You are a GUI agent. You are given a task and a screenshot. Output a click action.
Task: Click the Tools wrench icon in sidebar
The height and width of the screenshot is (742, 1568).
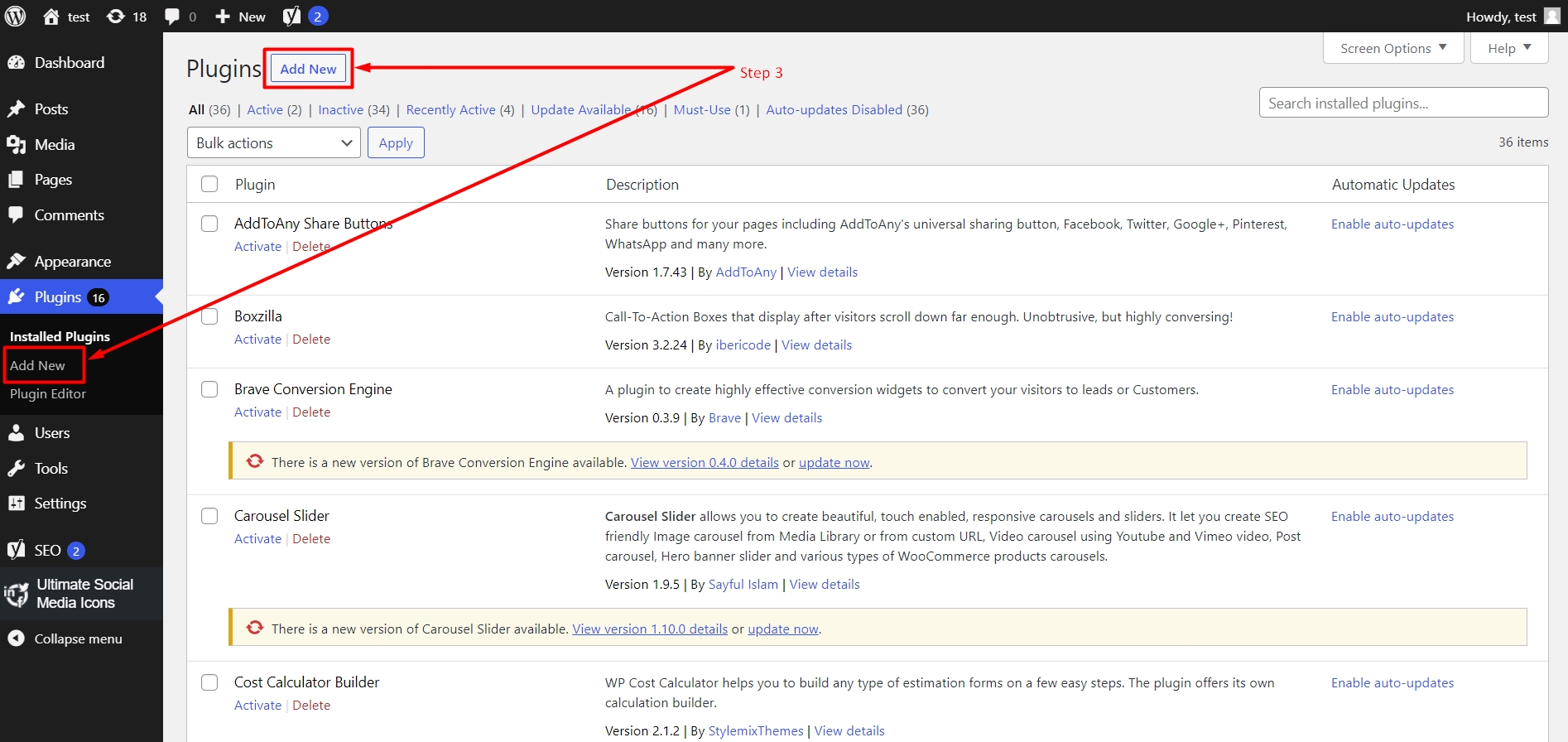(x=16, y=469)
